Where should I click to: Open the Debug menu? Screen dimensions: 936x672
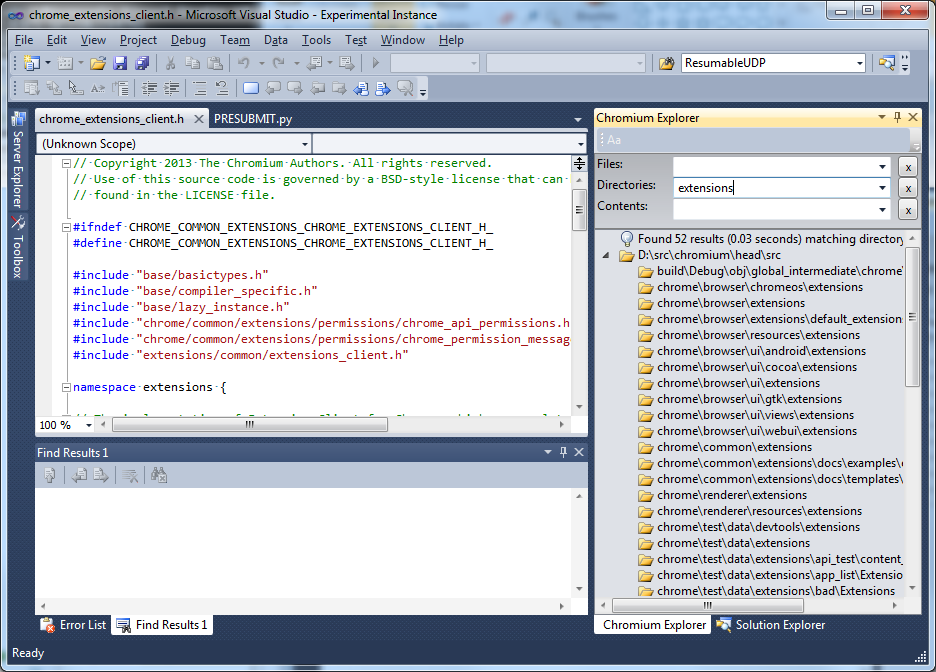click(188, 40)
